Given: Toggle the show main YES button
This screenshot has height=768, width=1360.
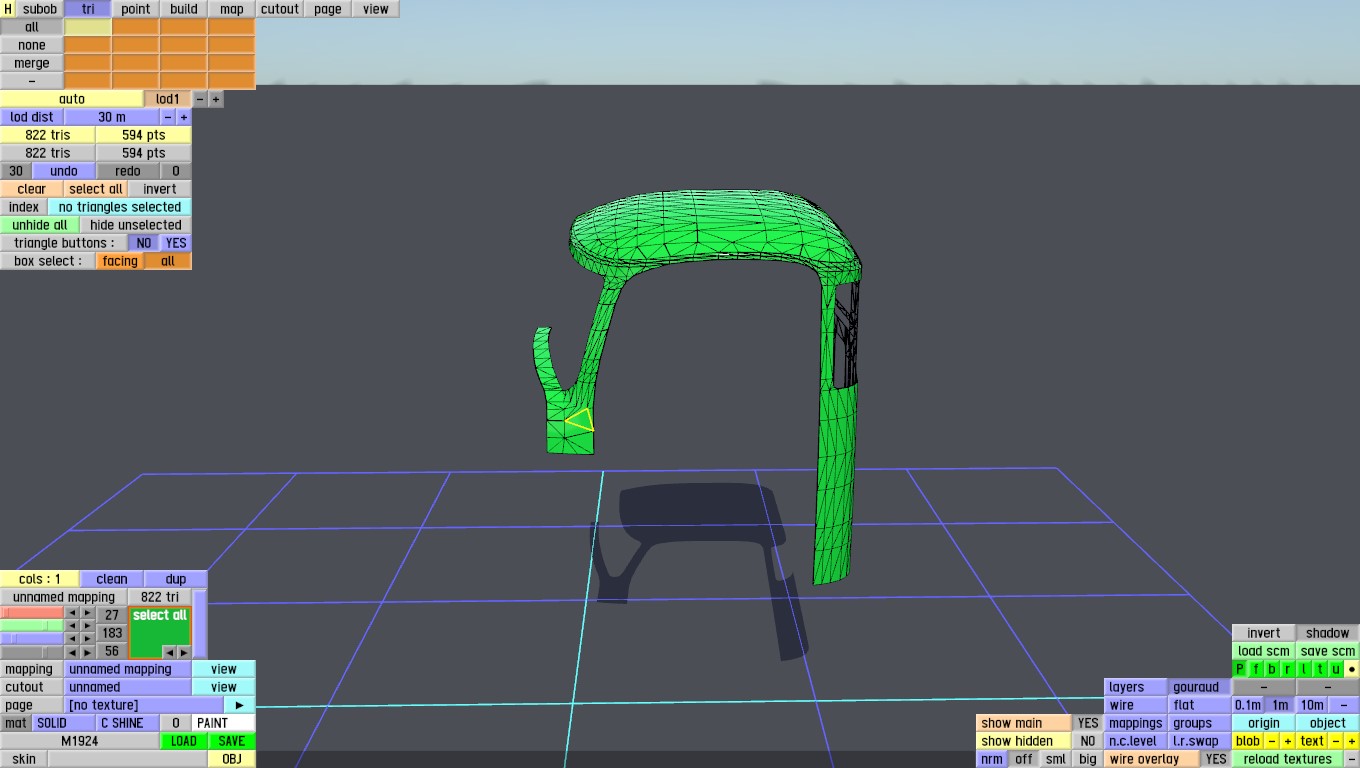Looking at the screenshot, I should [x=1088, y=723].
